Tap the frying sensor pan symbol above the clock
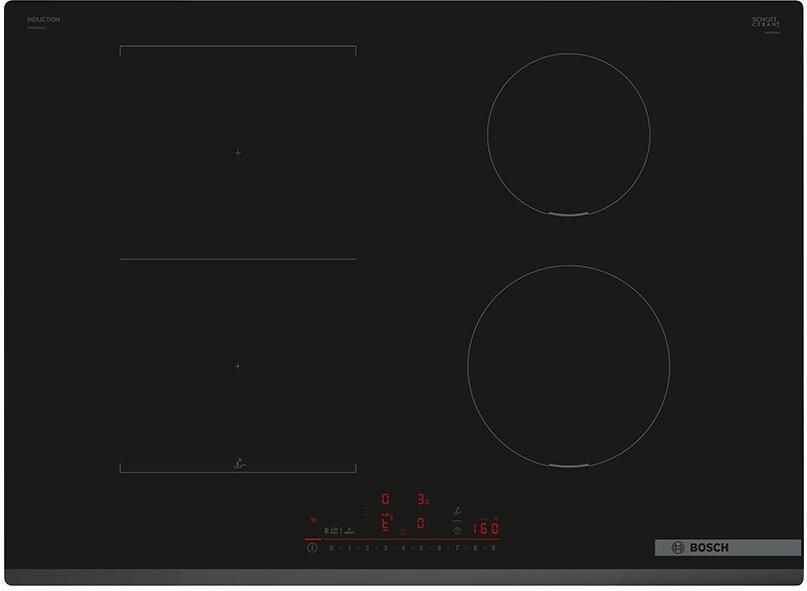This screenshot has height=591, width=807. pos(457,510)
